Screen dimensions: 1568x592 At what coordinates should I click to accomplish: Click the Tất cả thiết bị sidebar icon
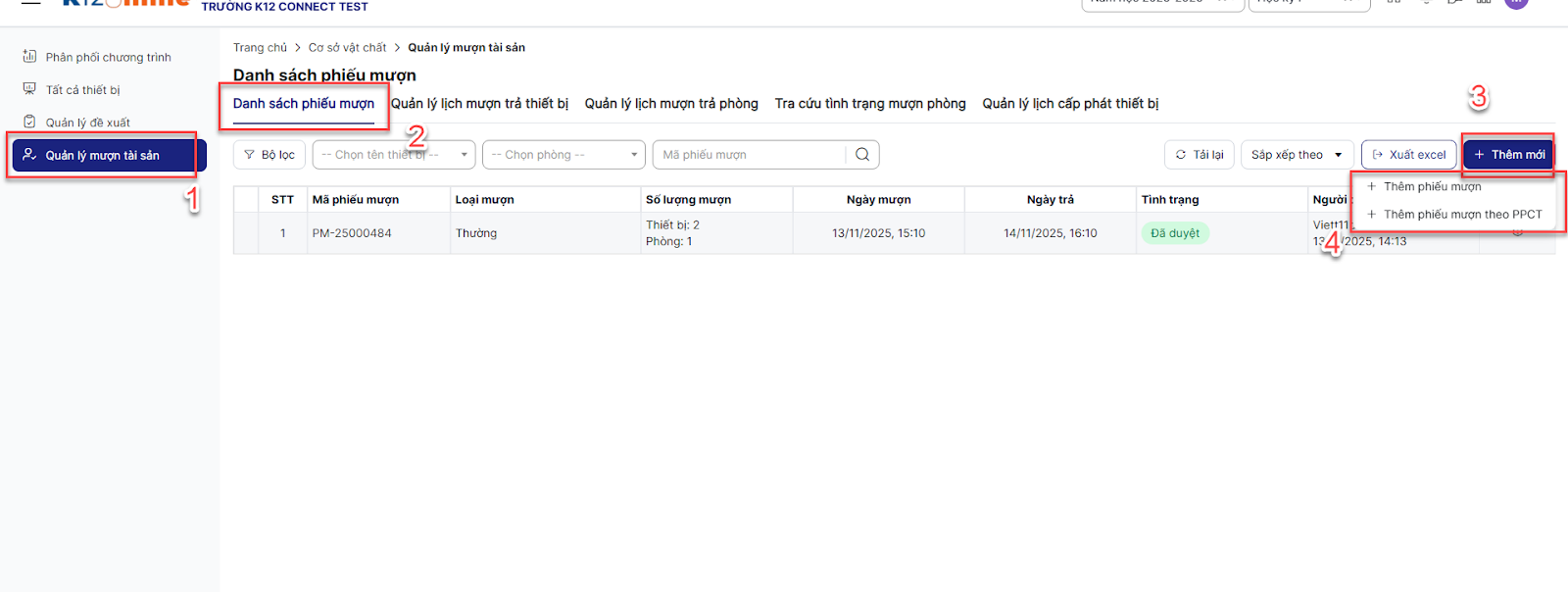tap(29, 89)
